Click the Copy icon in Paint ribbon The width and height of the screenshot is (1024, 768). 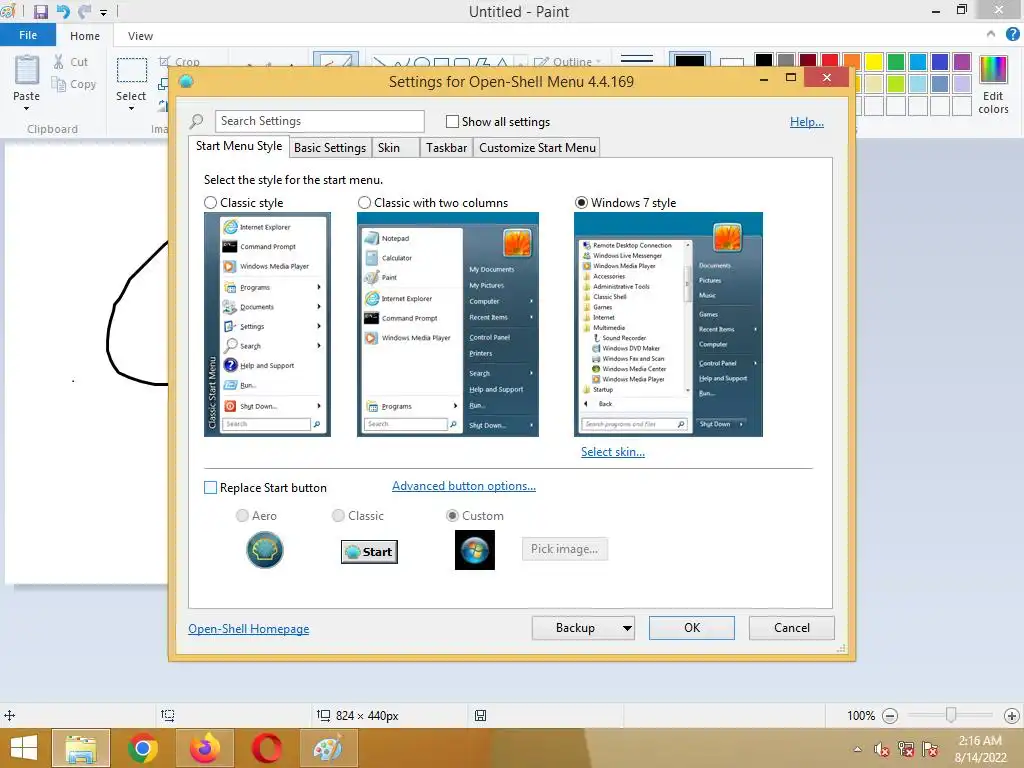tap(59, 84)
